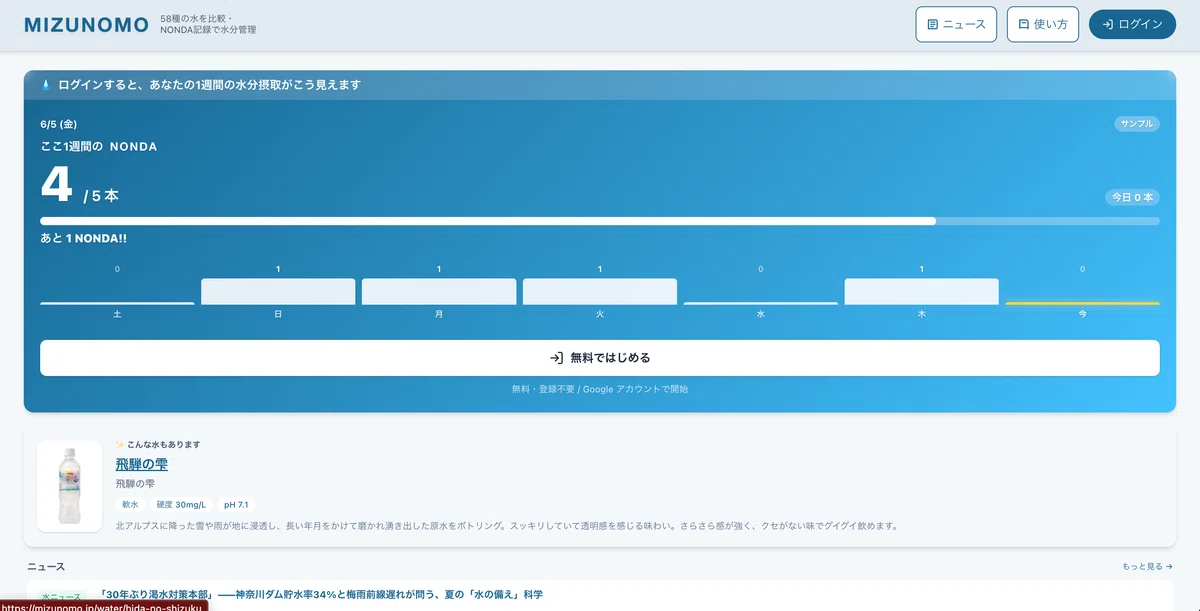Click the pH 7.1 tag

click(x=236, y=505)
